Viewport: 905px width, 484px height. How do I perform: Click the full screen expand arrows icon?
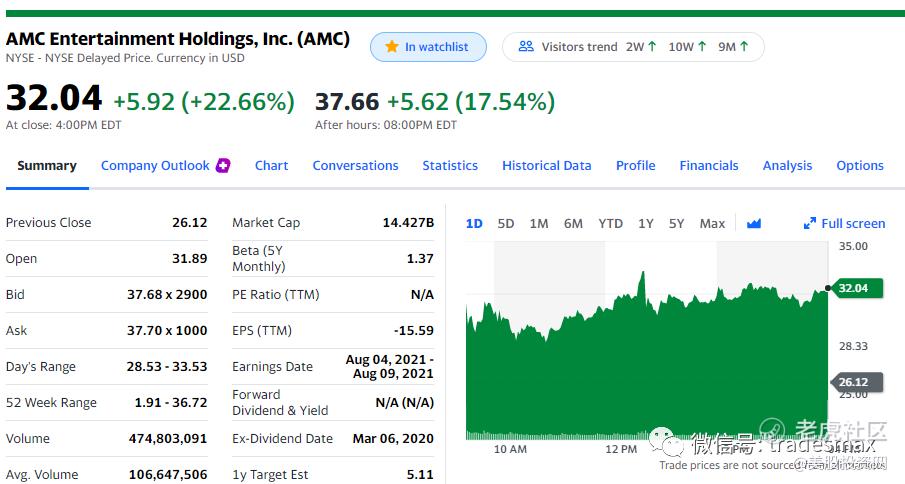810,223
